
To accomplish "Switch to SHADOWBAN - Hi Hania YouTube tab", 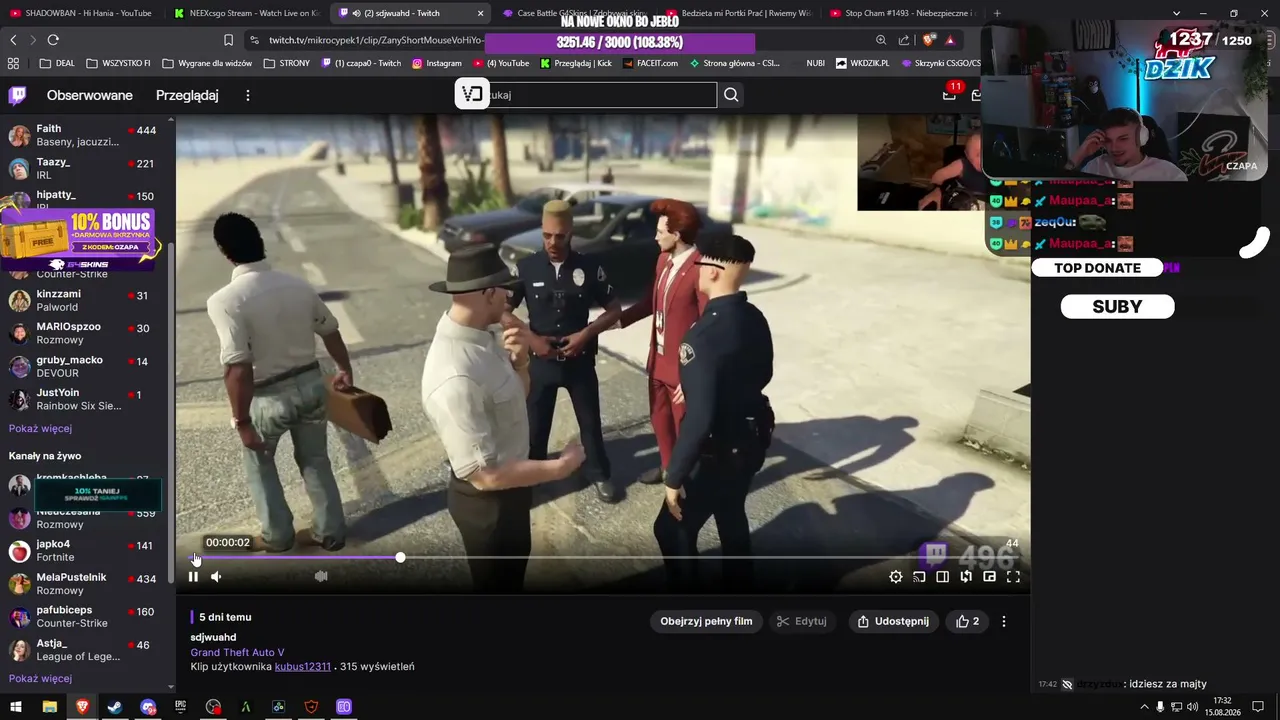I will (81, 13).
